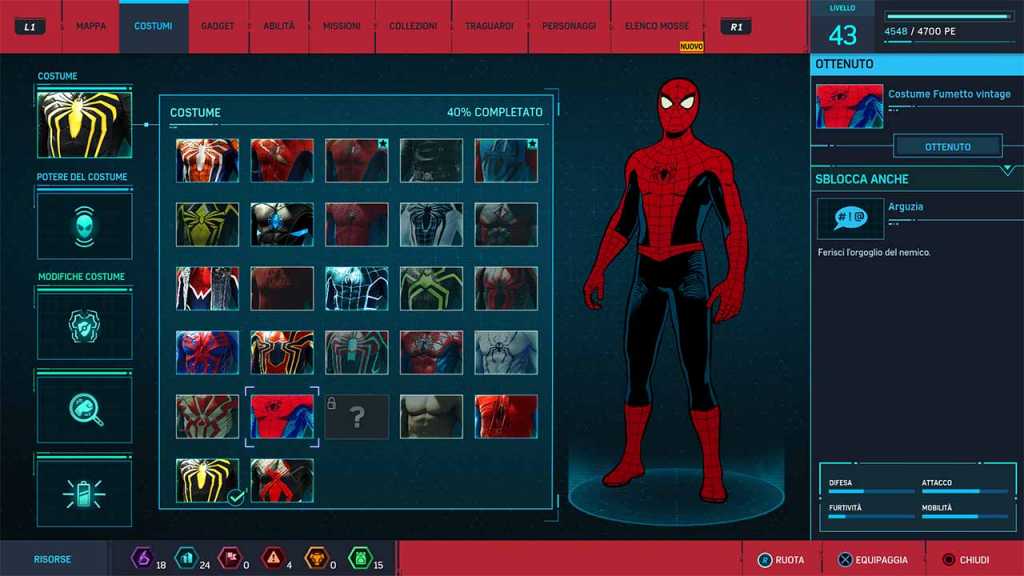
Task: Click the MOBILITÀ stat bar
Action: [965, 517]
